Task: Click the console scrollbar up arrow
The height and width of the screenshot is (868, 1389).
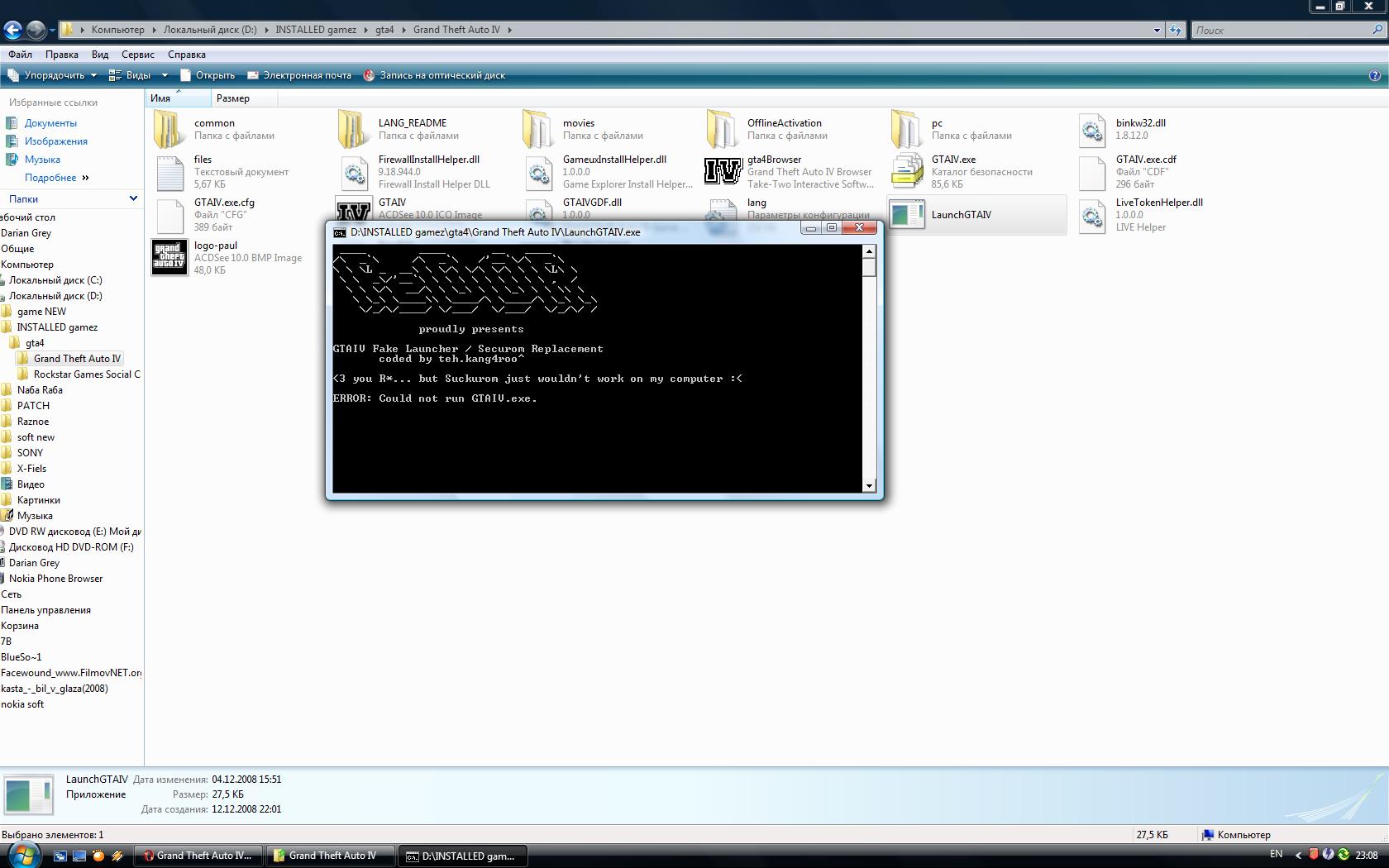Action: [869, 251]
